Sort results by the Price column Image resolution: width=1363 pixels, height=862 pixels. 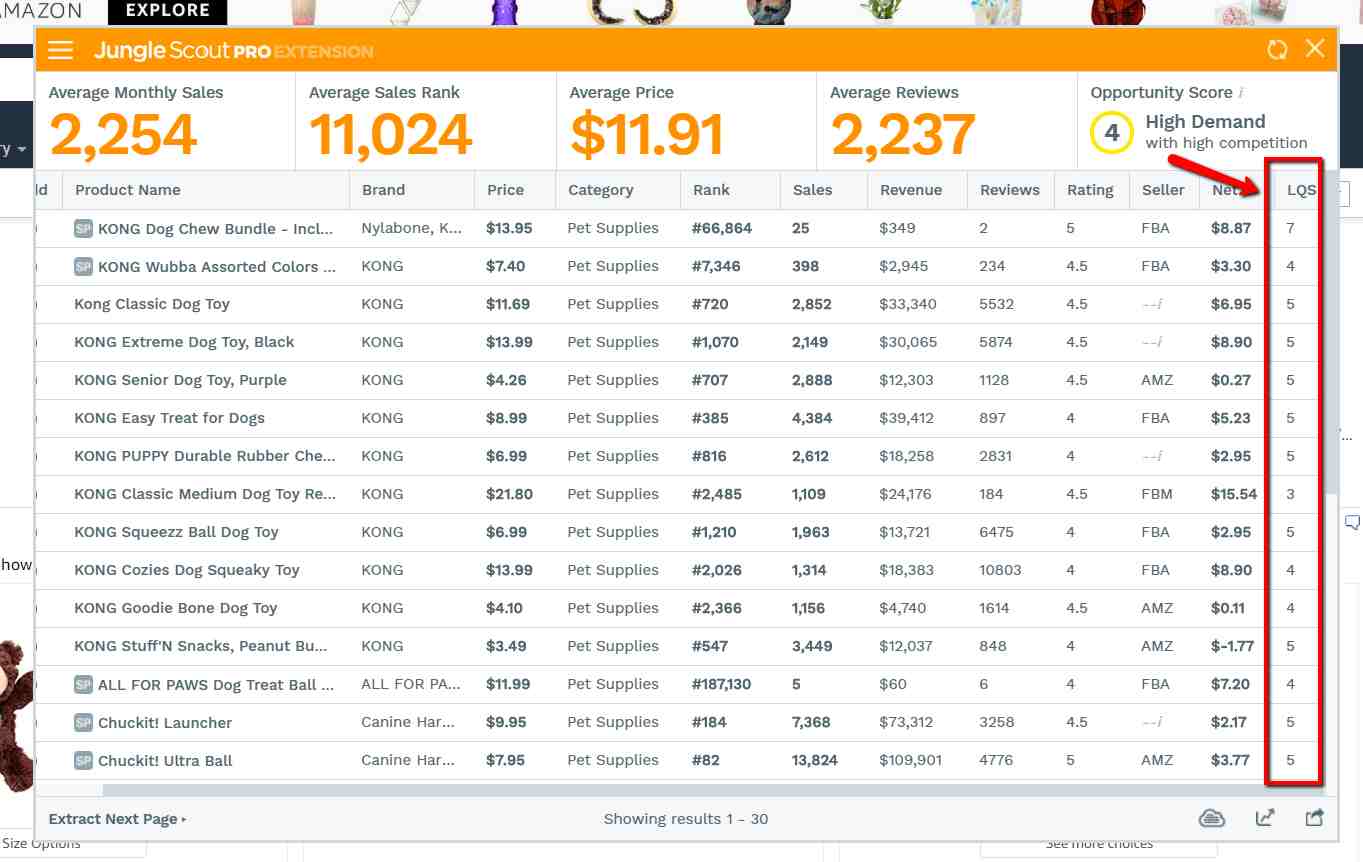click(x=505, y=190)
